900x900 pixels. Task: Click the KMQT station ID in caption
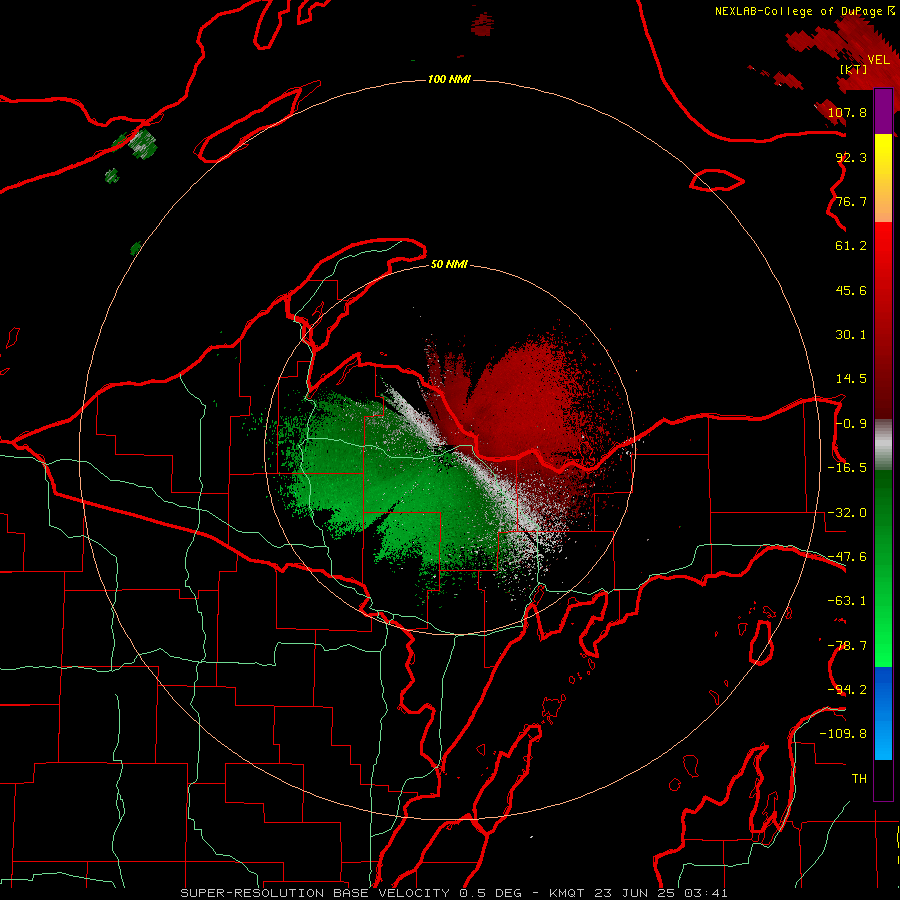tap(567, 893)
